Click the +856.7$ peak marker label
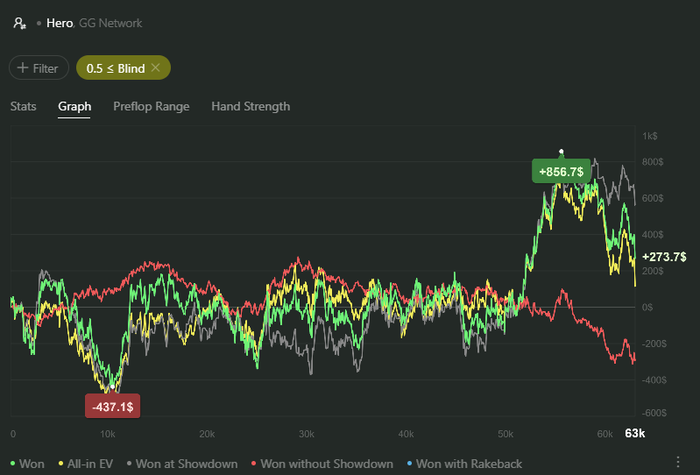700x475 pixels. click(x=561, y=171)
